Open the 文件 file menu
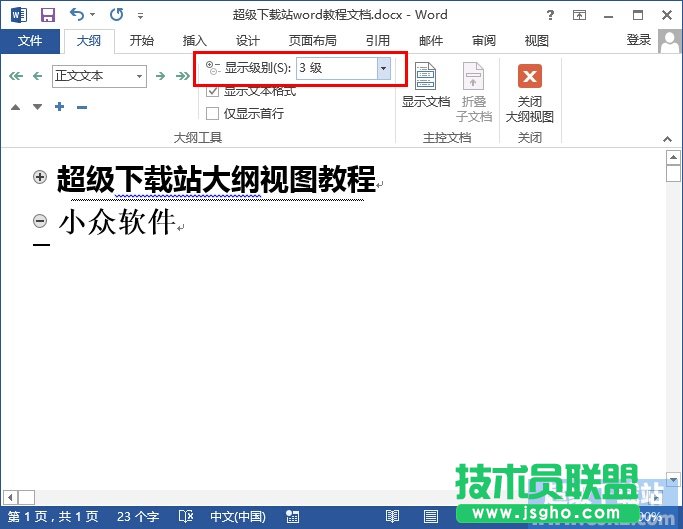Image resolution: width=683 pixels, height=529 pixels. click(30, 41)
